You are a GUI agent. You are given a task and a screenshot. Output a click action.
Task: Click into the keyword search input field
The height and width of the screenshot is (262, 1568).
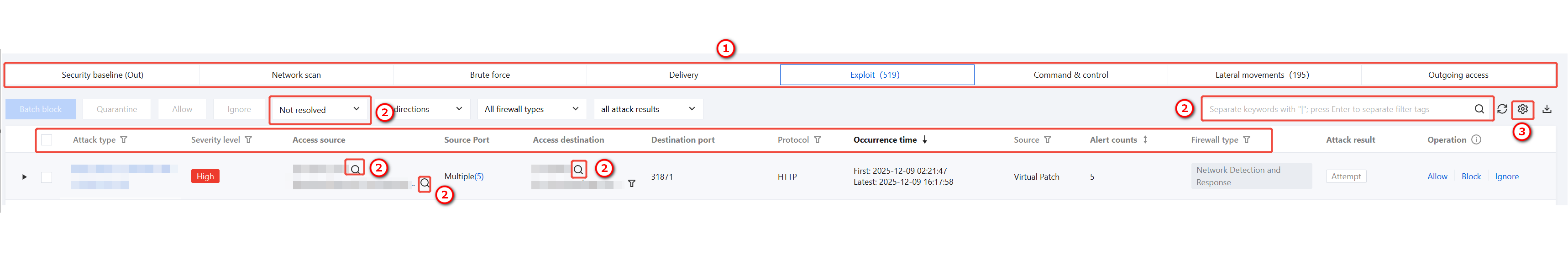click(1336, 109)
